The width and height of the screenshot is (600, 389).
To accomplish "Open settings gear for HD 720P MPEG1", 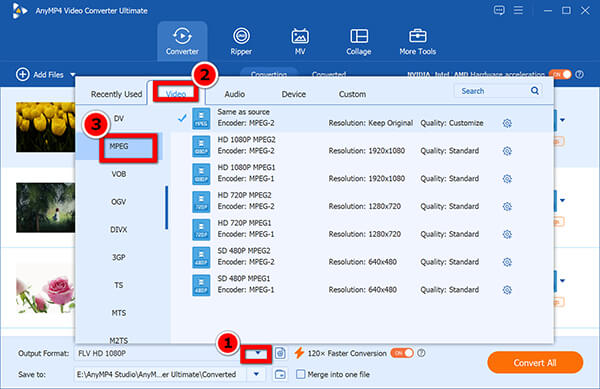I will click(x=507, y=234).
